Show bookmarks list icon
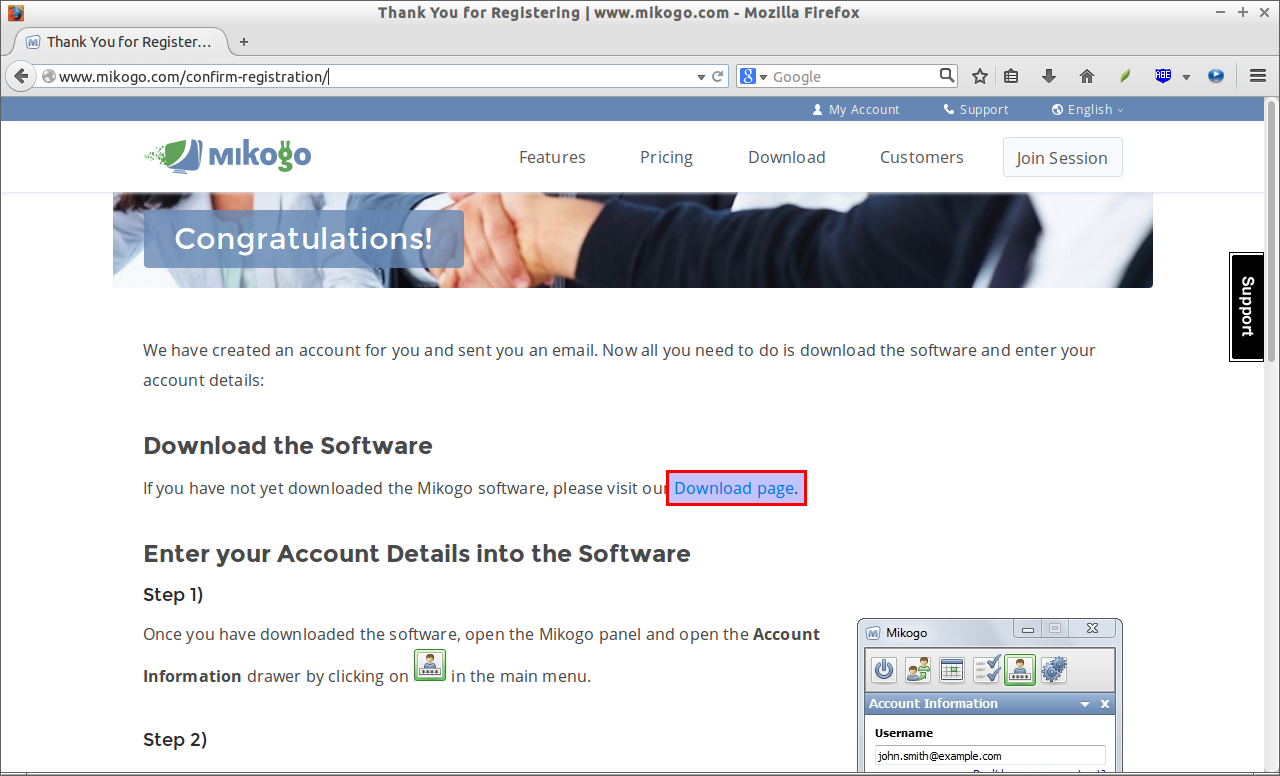This screenshot has height=776, width=1280. 1011,76
